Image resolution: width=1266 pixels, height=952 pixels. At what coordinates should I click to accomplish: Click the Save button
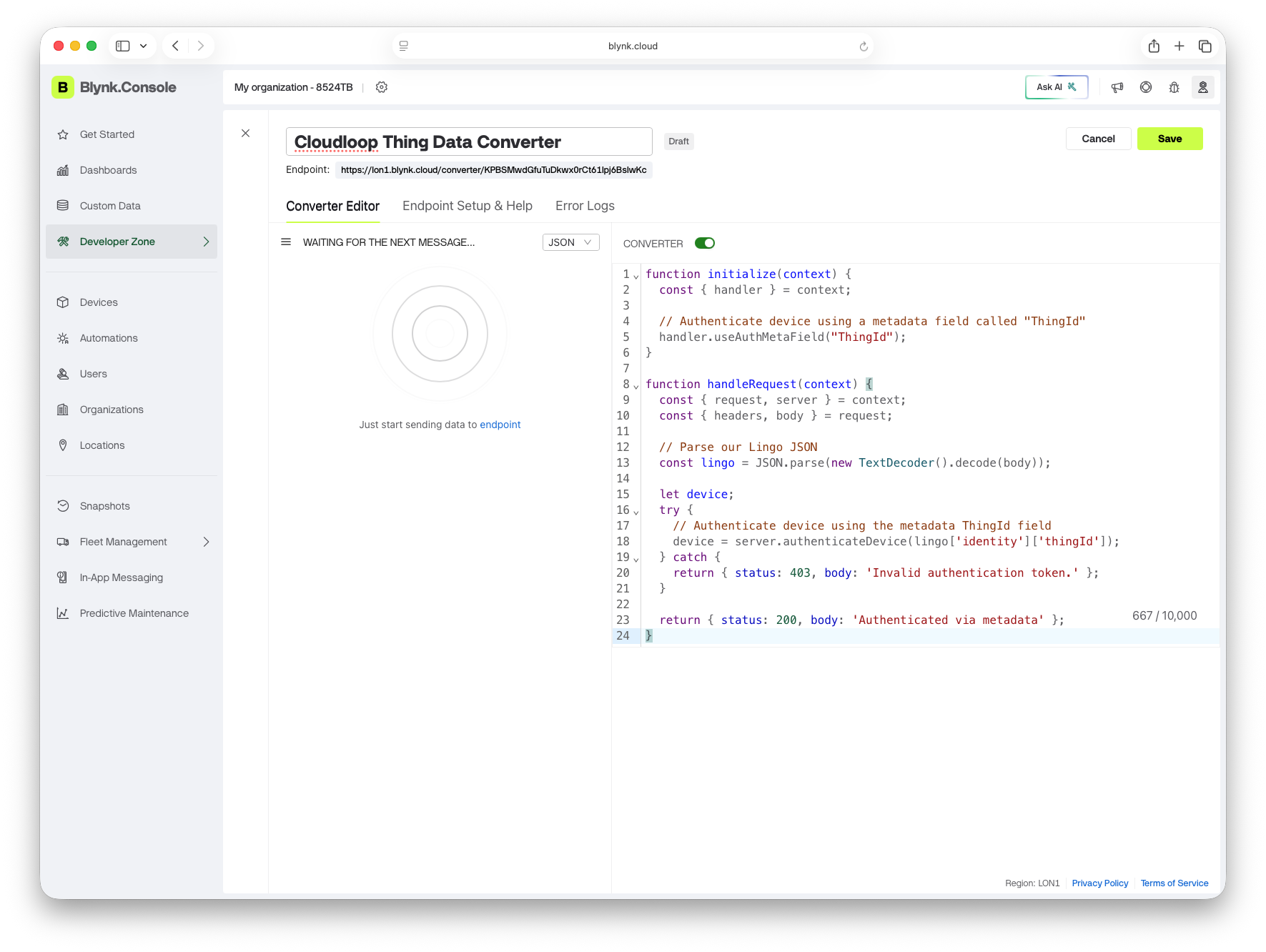(1169, 139)
